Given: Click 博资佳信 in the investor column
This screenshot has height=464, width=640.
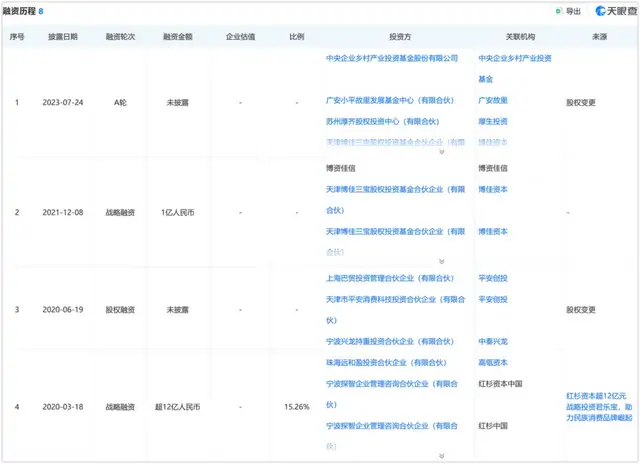Looking at the screenshot, I should (x=340, y=168).
